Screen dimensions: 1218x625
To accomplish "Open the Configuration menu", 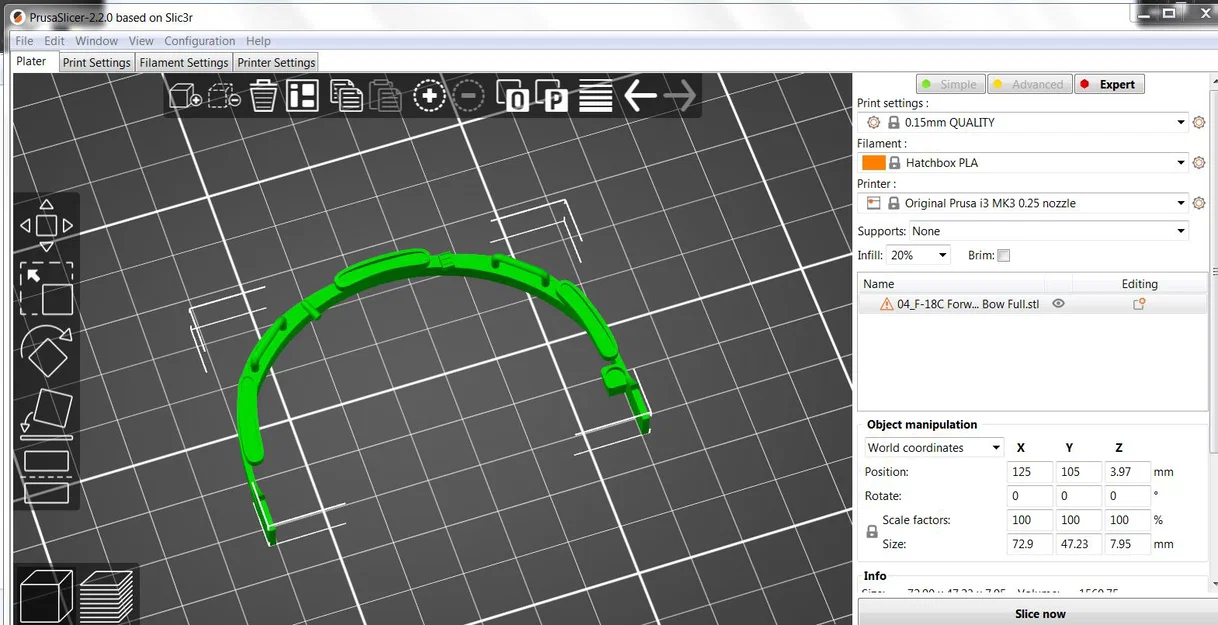I will 200,41.
